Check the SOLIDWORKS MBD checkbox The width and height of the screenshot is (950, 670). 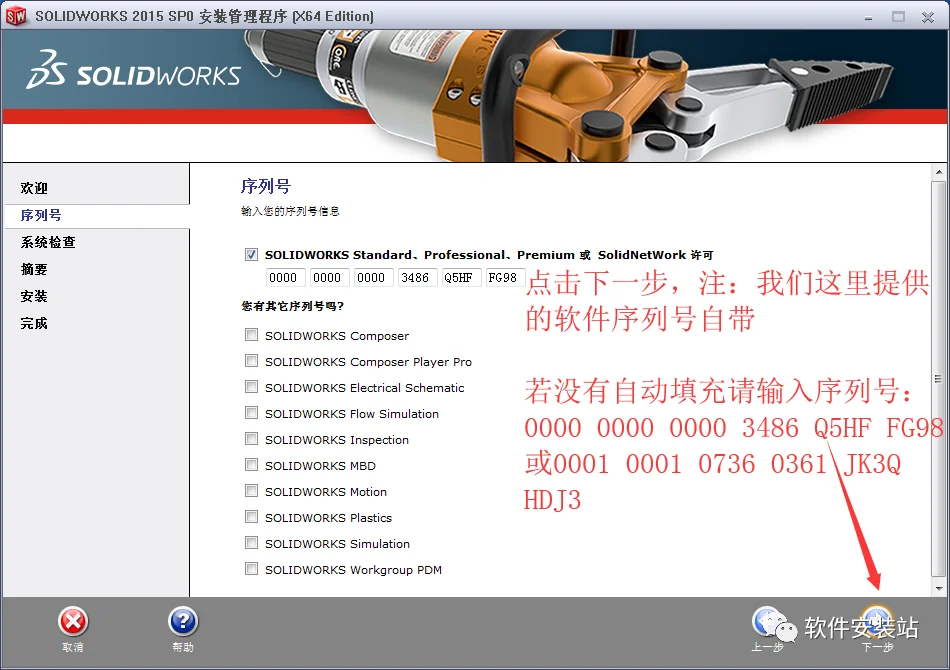251,465
